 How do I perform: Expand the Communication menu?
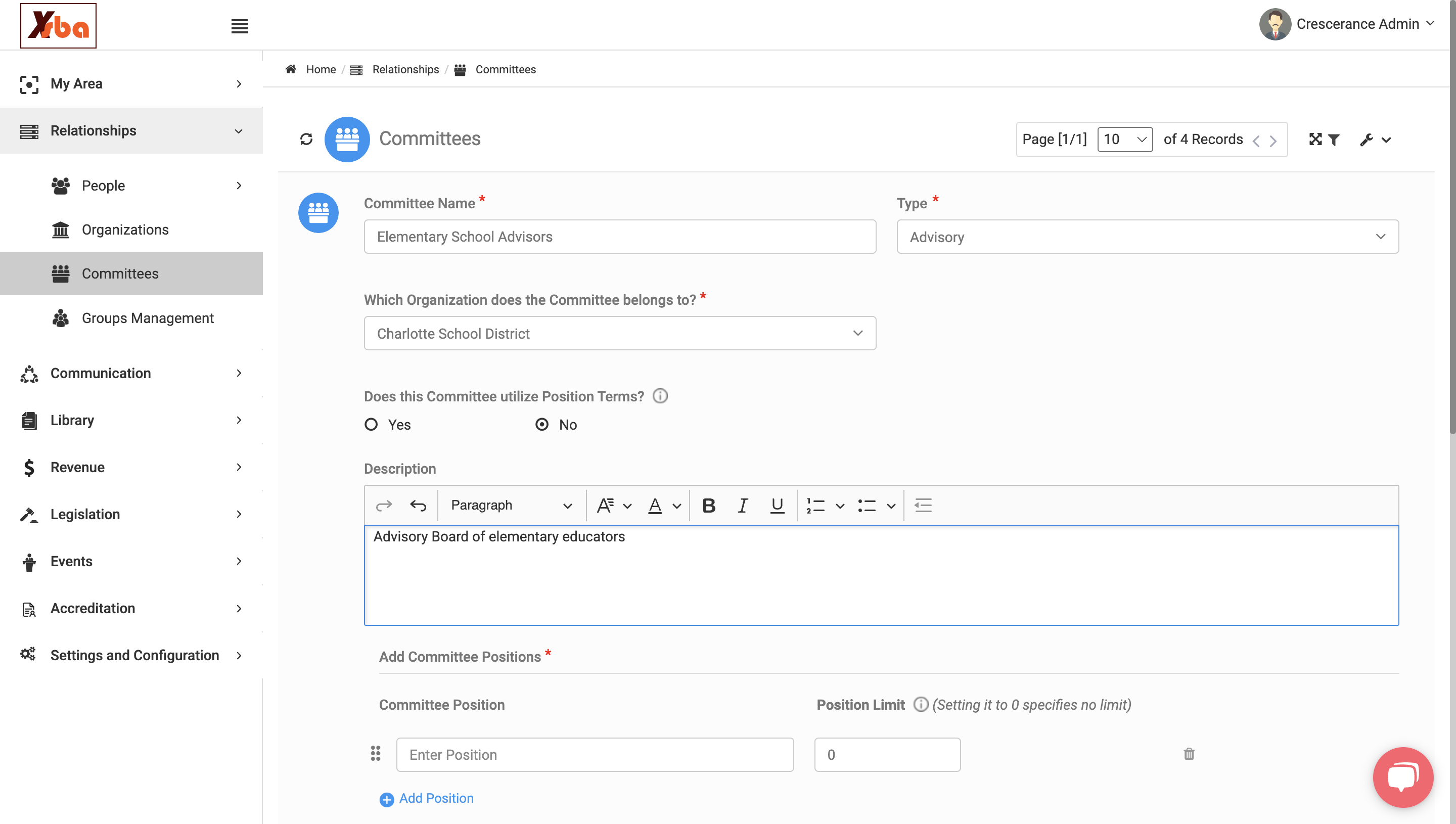tap(131, 373)
